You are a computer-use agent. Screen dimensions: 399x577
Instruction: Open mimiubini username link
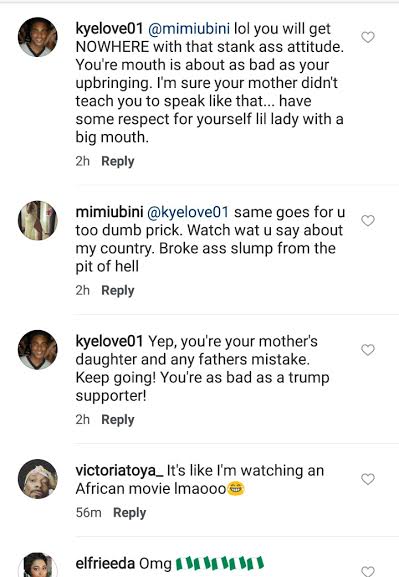point(109,212)
